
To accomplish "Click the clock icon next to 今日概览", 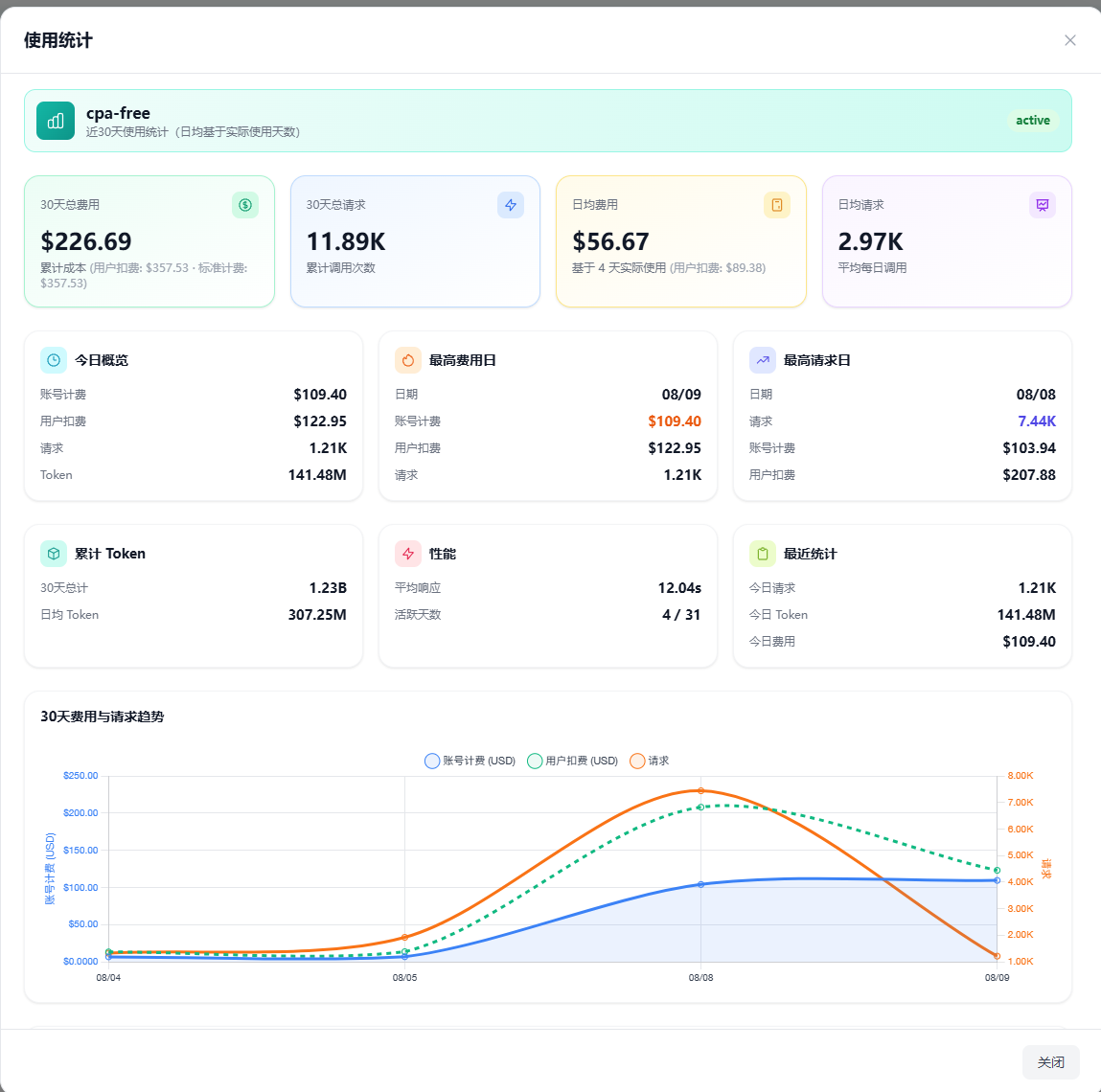I will 54,360.
